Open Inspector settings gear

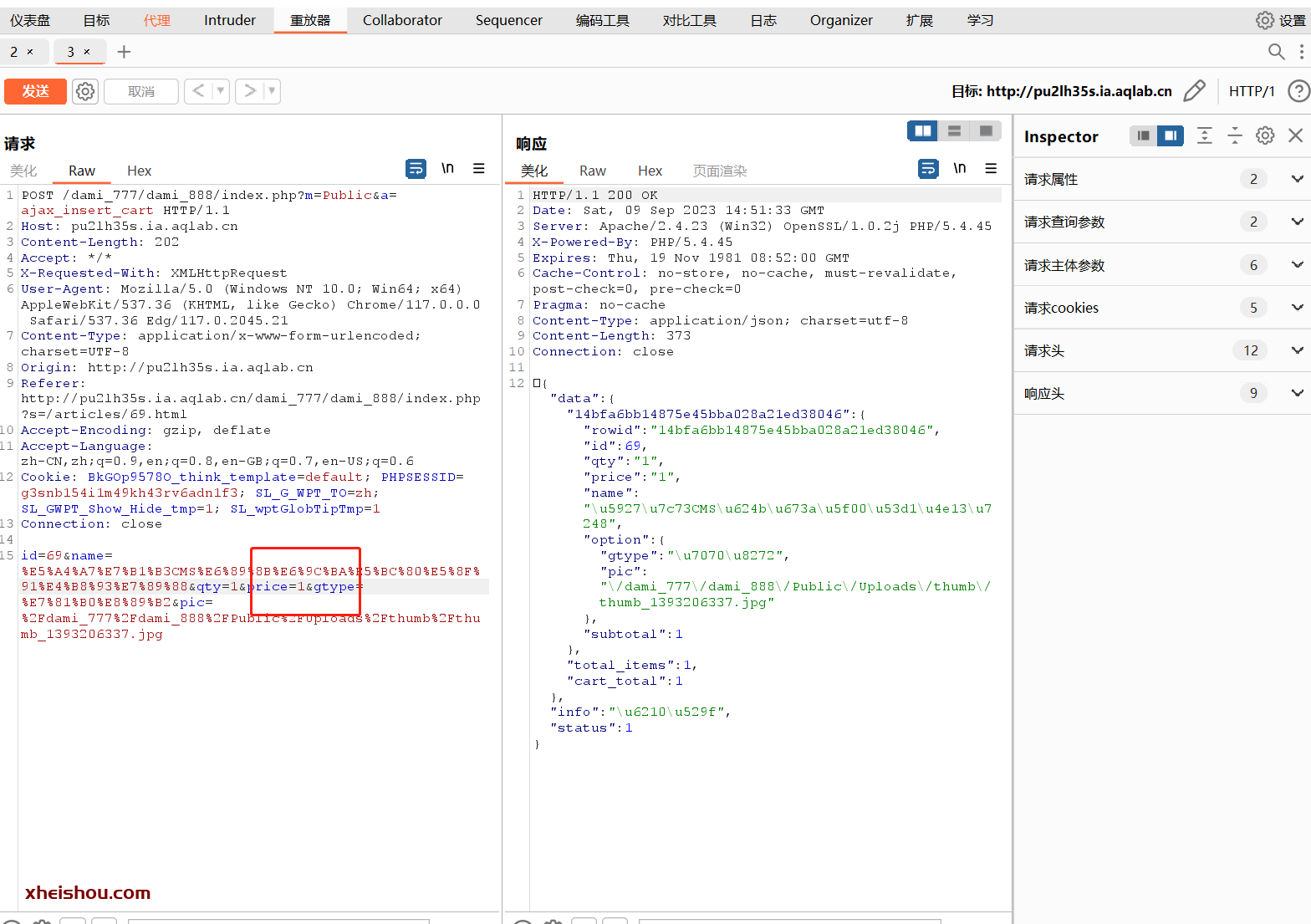(1265, 135)
